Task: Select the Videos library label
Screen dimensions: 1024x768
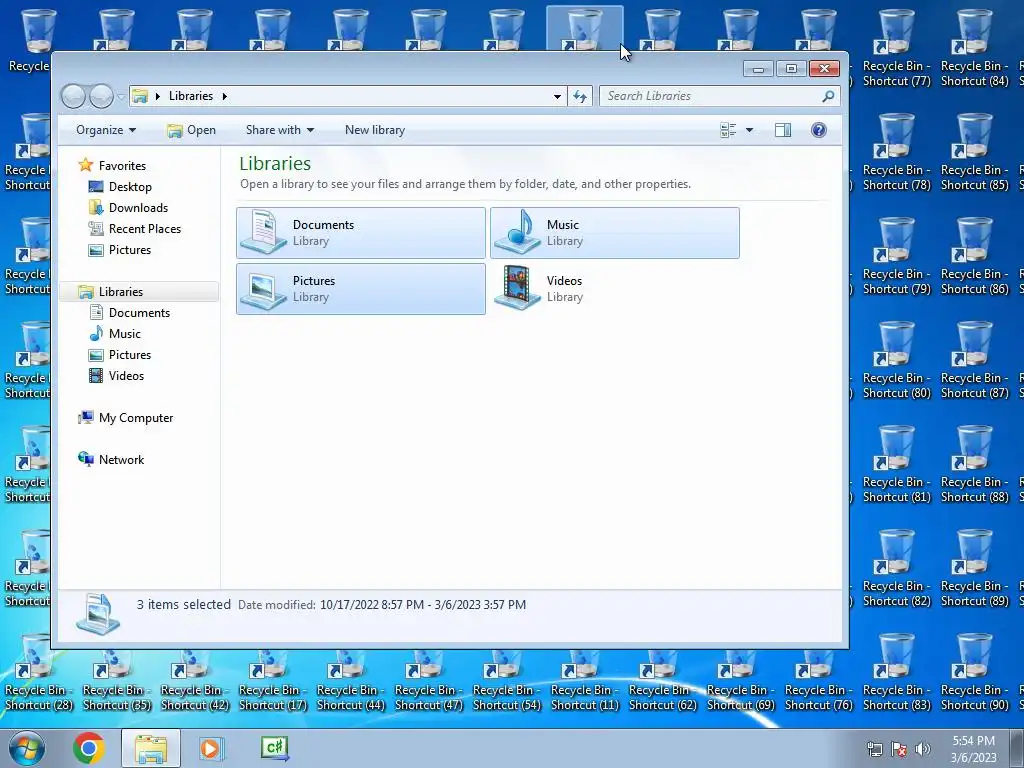Action: pyautogui.click(x=564, y=281)
